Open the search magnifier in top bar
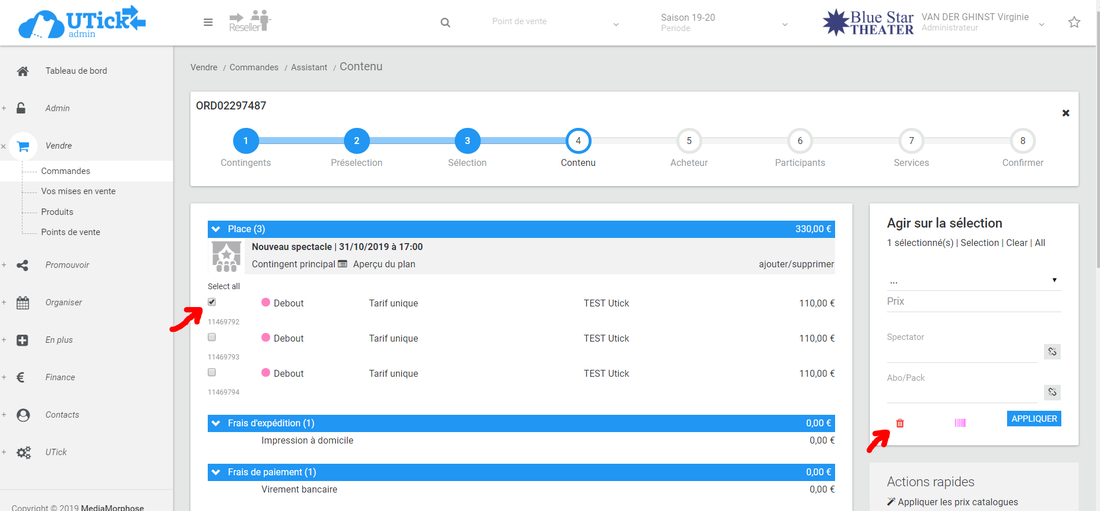This screenshot has width=1100, height=511. click(x=445, y=23)
